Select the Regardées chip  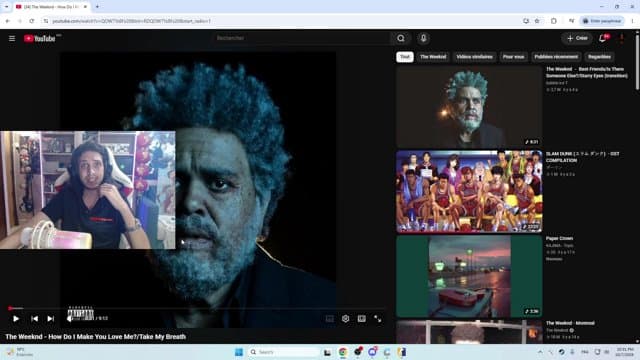(x=599, y=57)
